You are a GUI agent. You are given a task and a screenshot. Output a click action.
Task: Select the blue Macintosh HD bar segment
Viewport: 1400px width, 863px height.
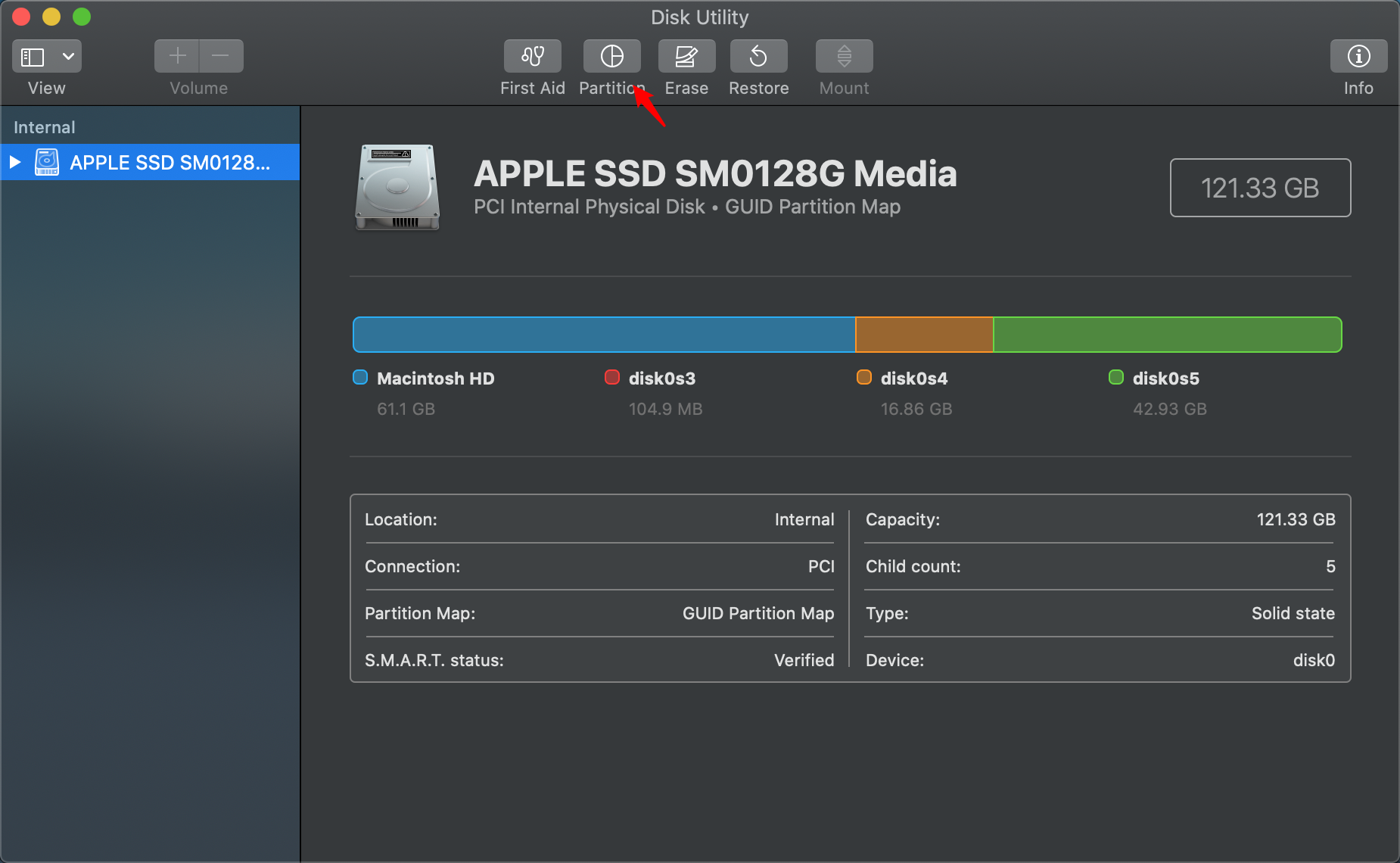[604, 335]
